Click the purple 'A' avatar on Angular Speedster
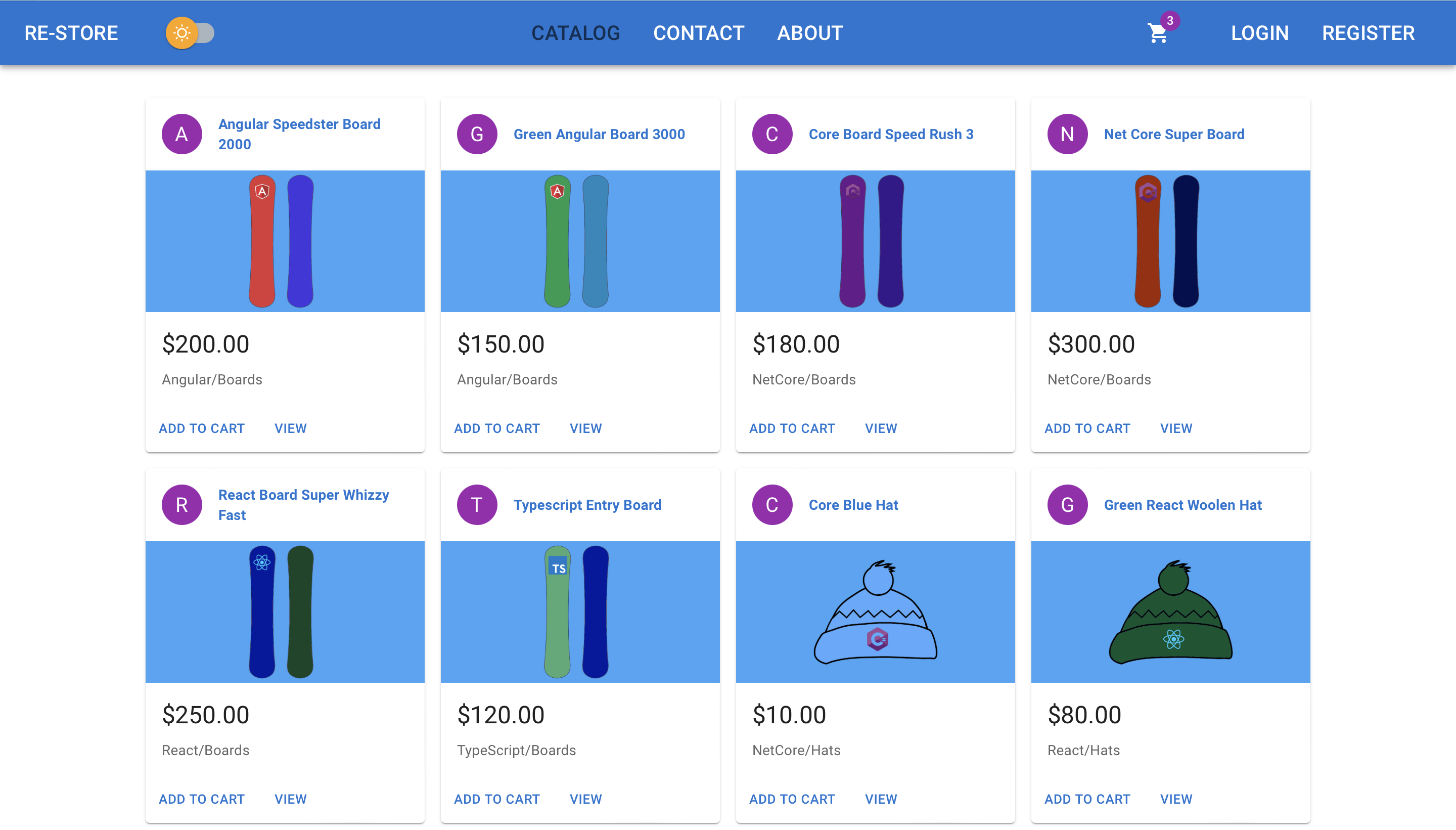Image resolution: width=1456 pixels, height=830 pixels. click(x=181, y=134)
